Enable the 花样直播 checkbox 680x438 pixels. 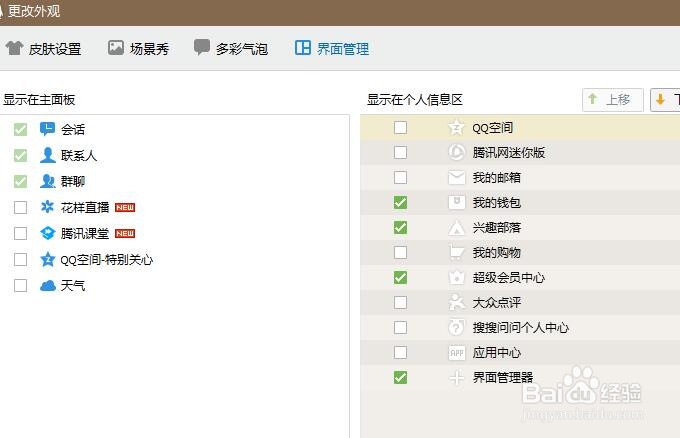pos(20,207)
